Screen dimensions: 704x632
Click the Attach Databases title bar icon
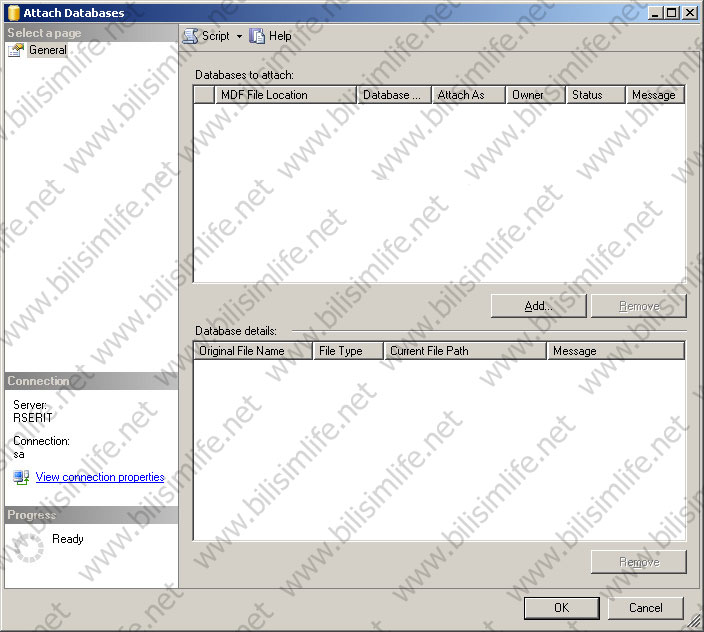(12, 13)
